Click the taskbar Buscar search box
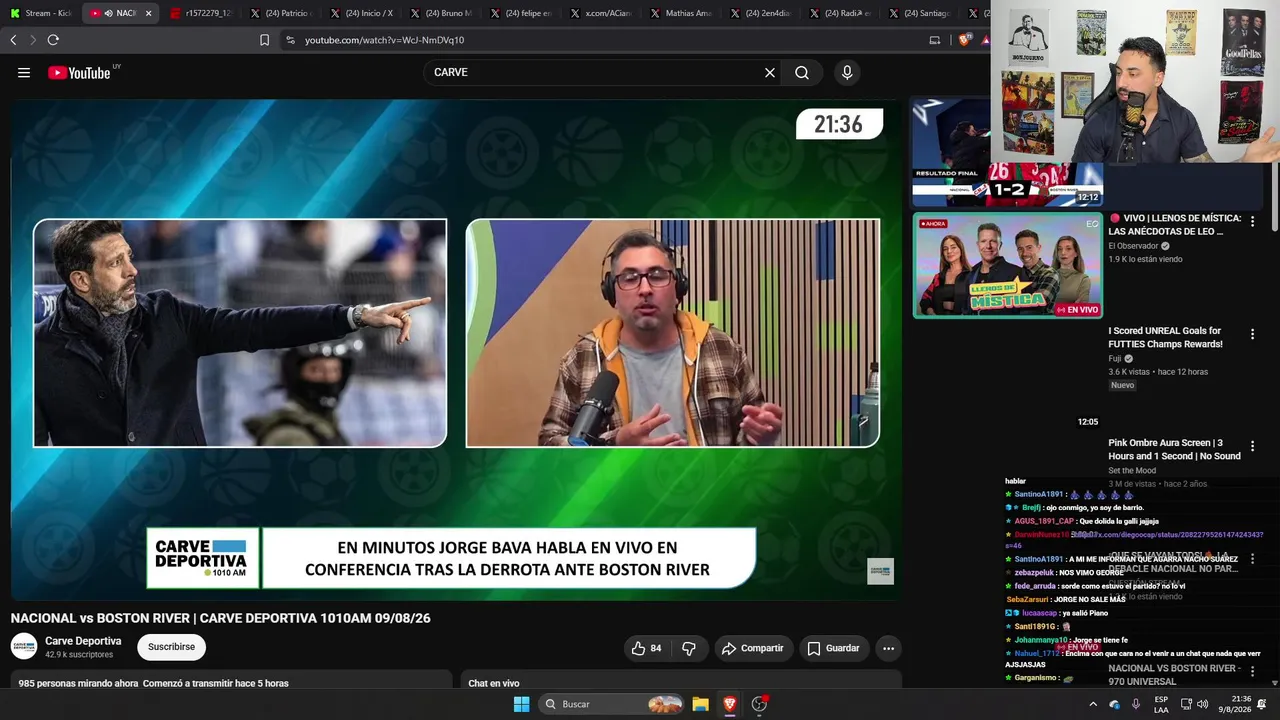Viewport: 1280px width, 720px height. click(x=611, y=704)
